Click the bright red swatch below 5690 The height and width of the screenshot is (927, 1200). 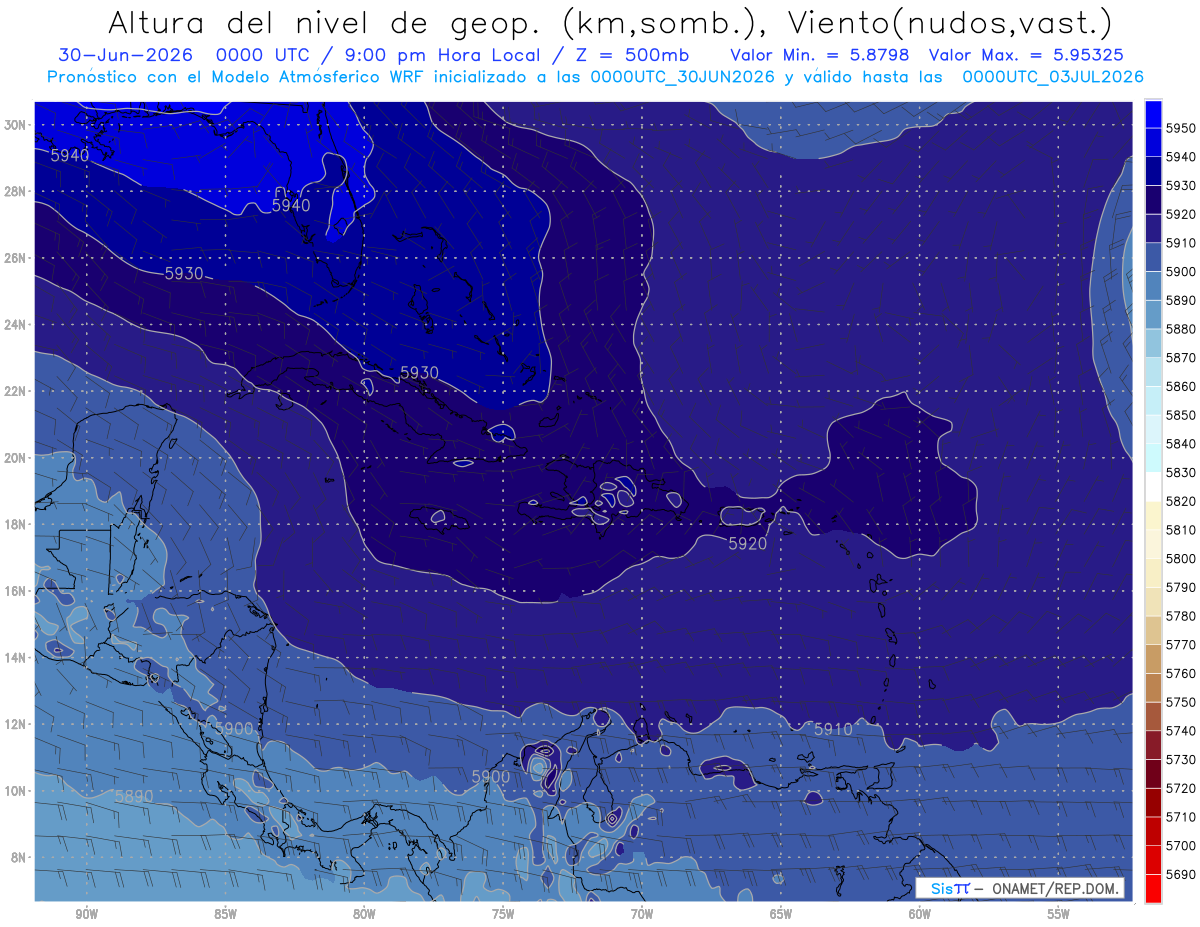click(1153, 888)
